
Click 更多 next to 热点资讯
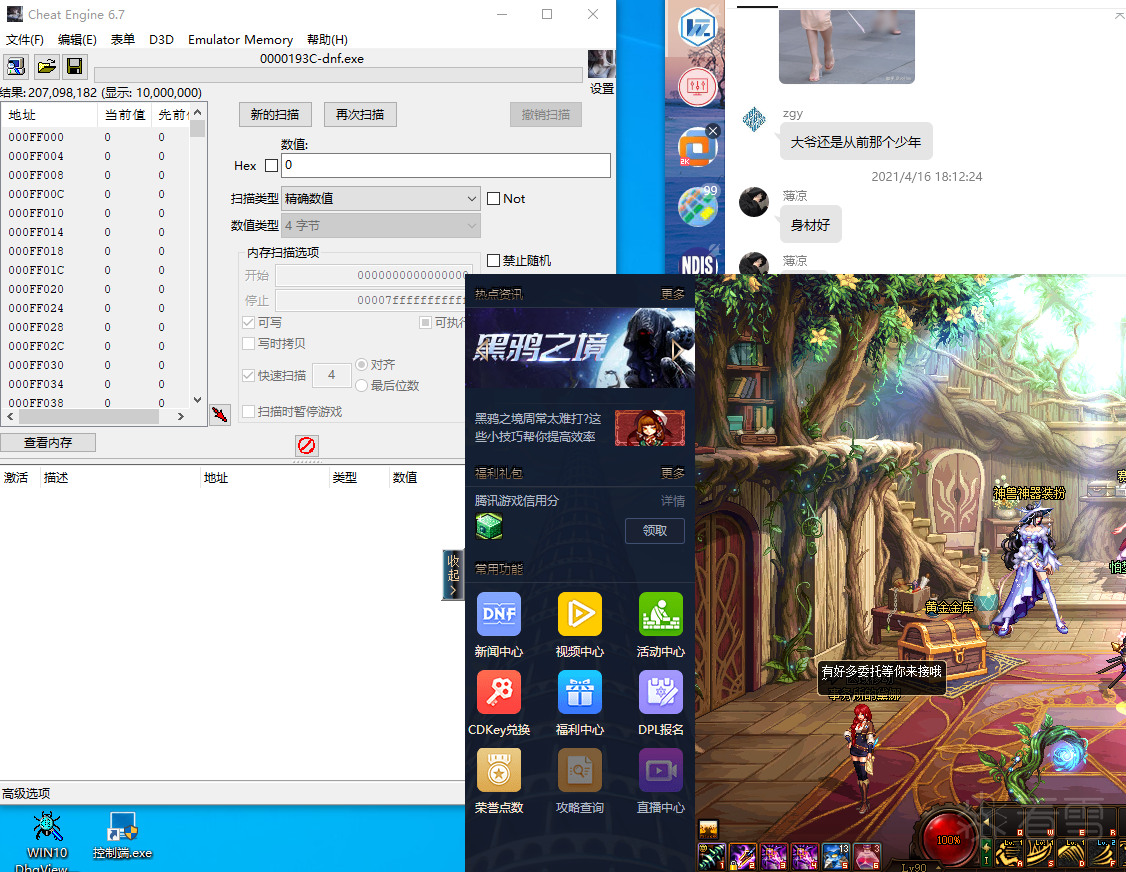tap(673, 294)
